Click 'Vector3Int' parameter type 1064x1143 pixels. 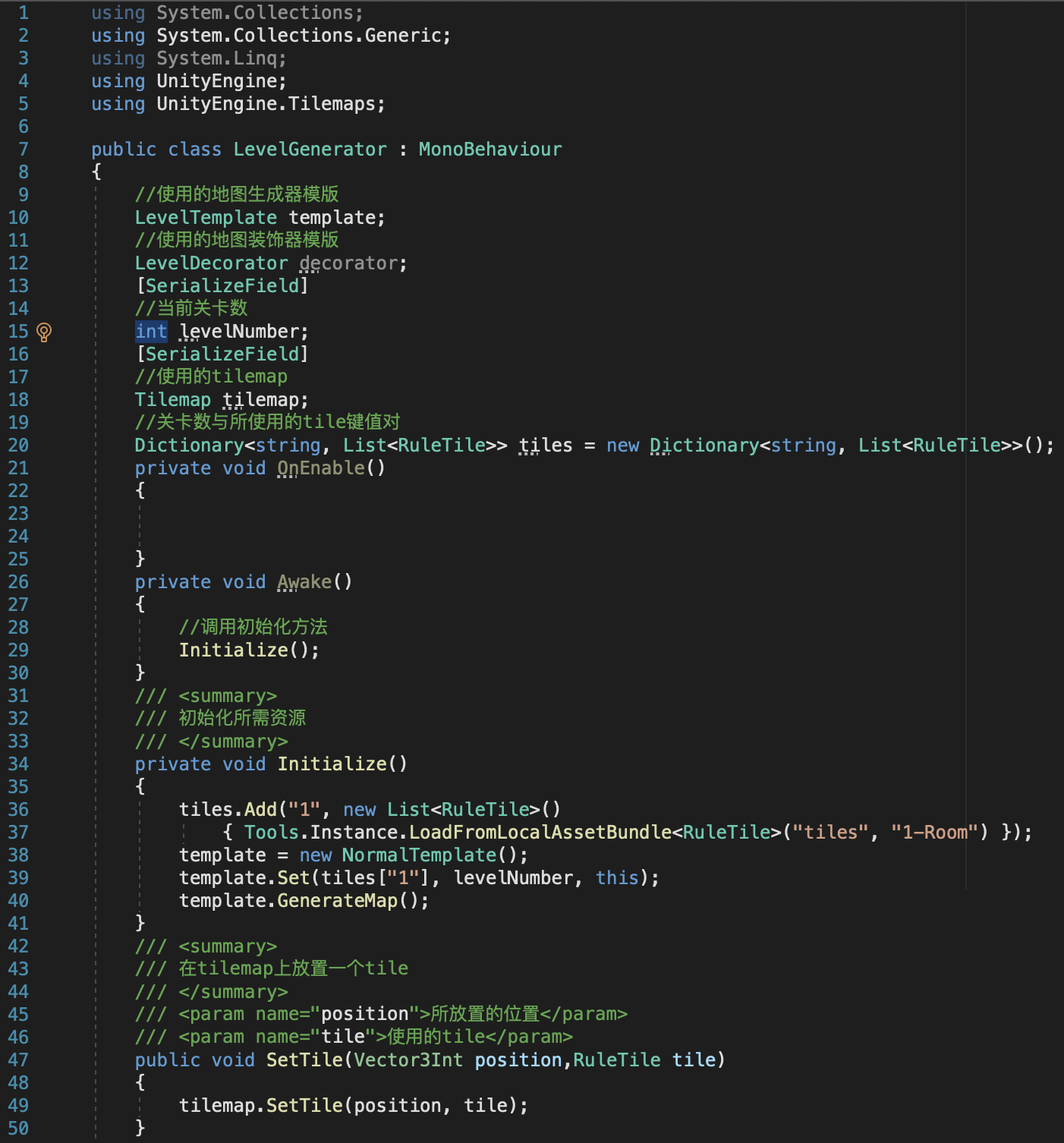[408, 1060]
